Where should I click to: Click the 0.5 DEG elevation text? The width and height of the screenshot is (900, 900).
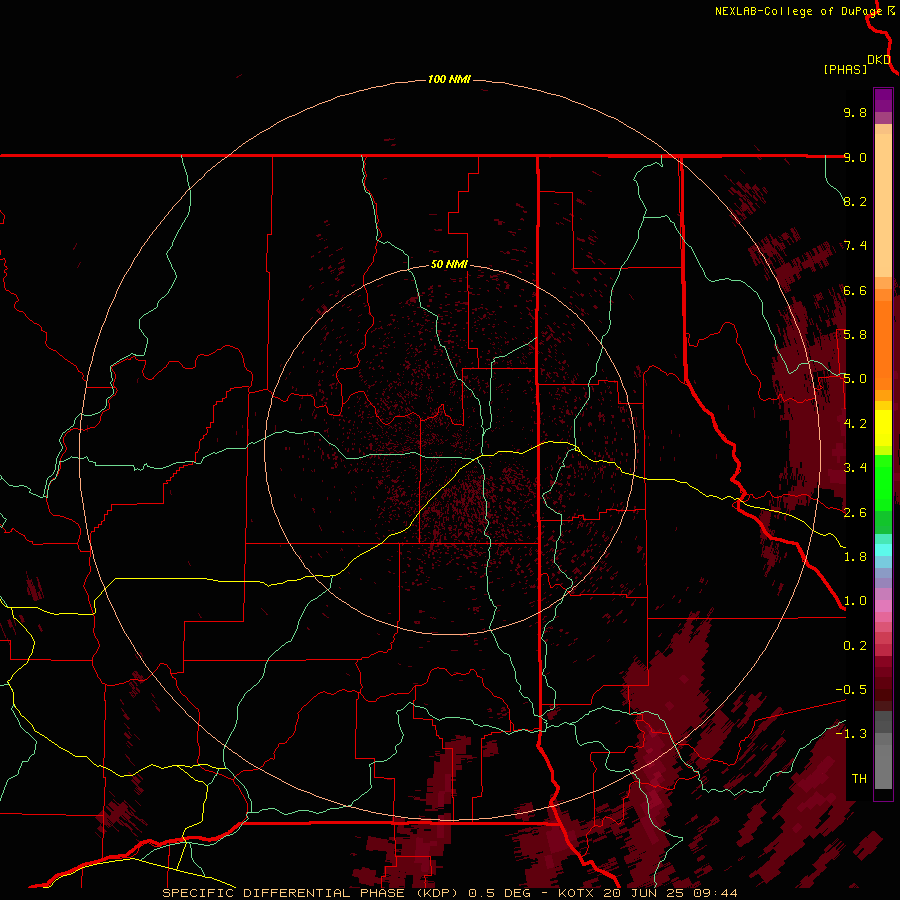pyautogui.click(x=501, y=893)
